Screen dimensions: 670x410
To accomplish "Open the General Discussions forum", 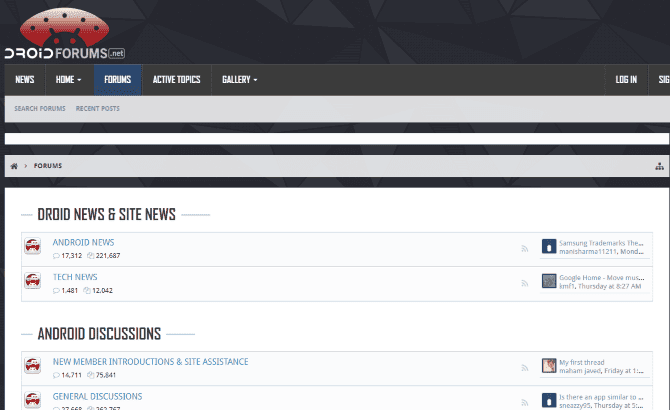I will [x=97, y=396].
